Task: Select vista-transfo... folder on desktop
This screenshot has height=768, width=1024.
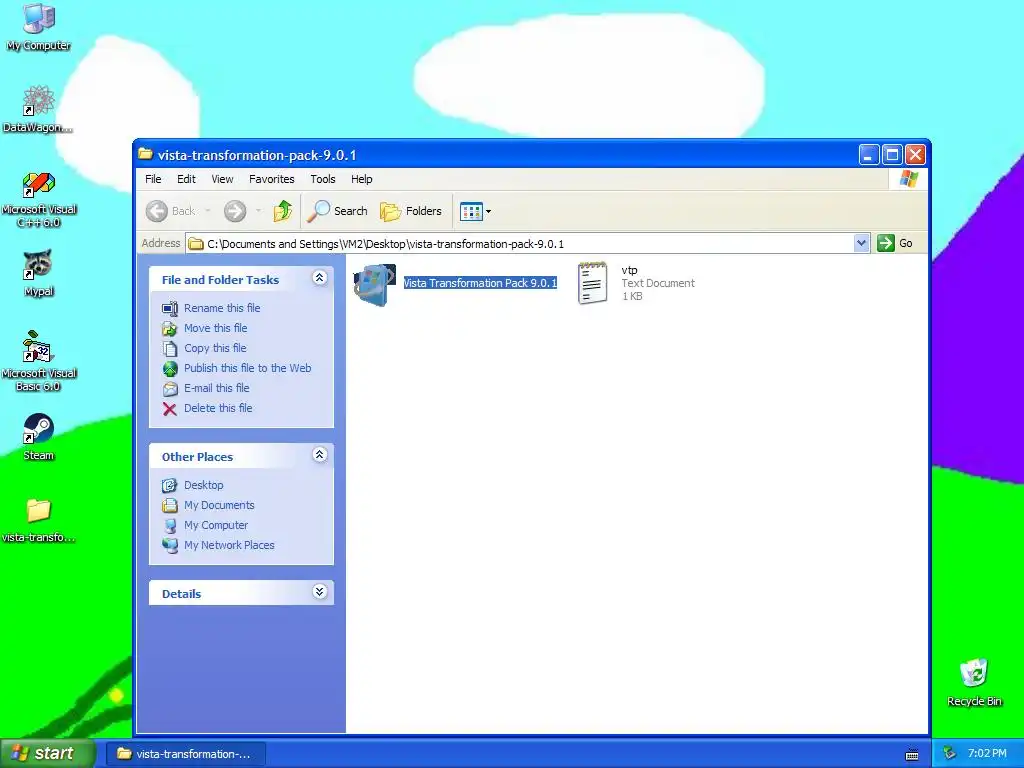Action: pyautogui.click(x=39, y=510)
